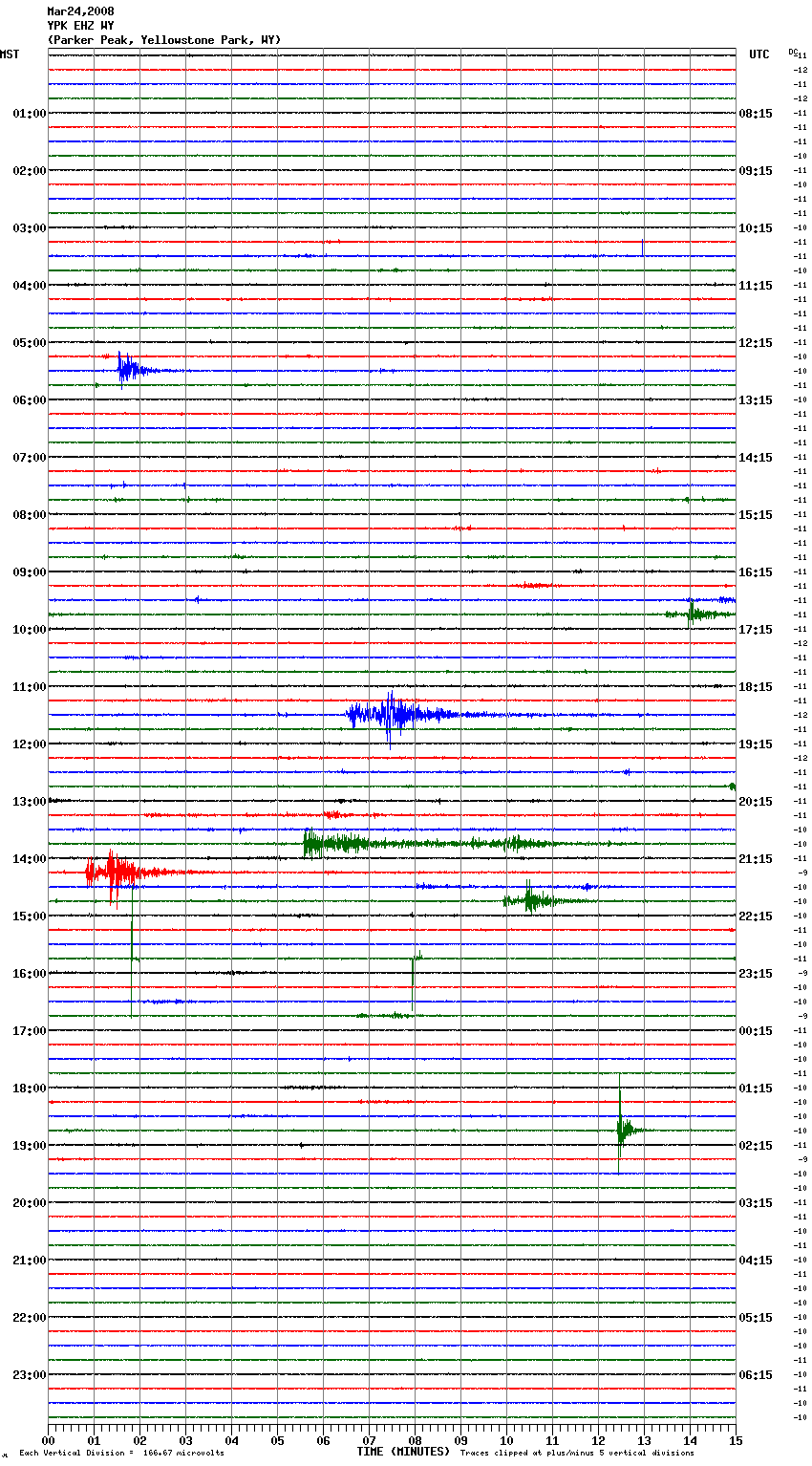Click the Traces clipped at plus/minus 5 note
812x1466 pixels.
point(577,1453)
